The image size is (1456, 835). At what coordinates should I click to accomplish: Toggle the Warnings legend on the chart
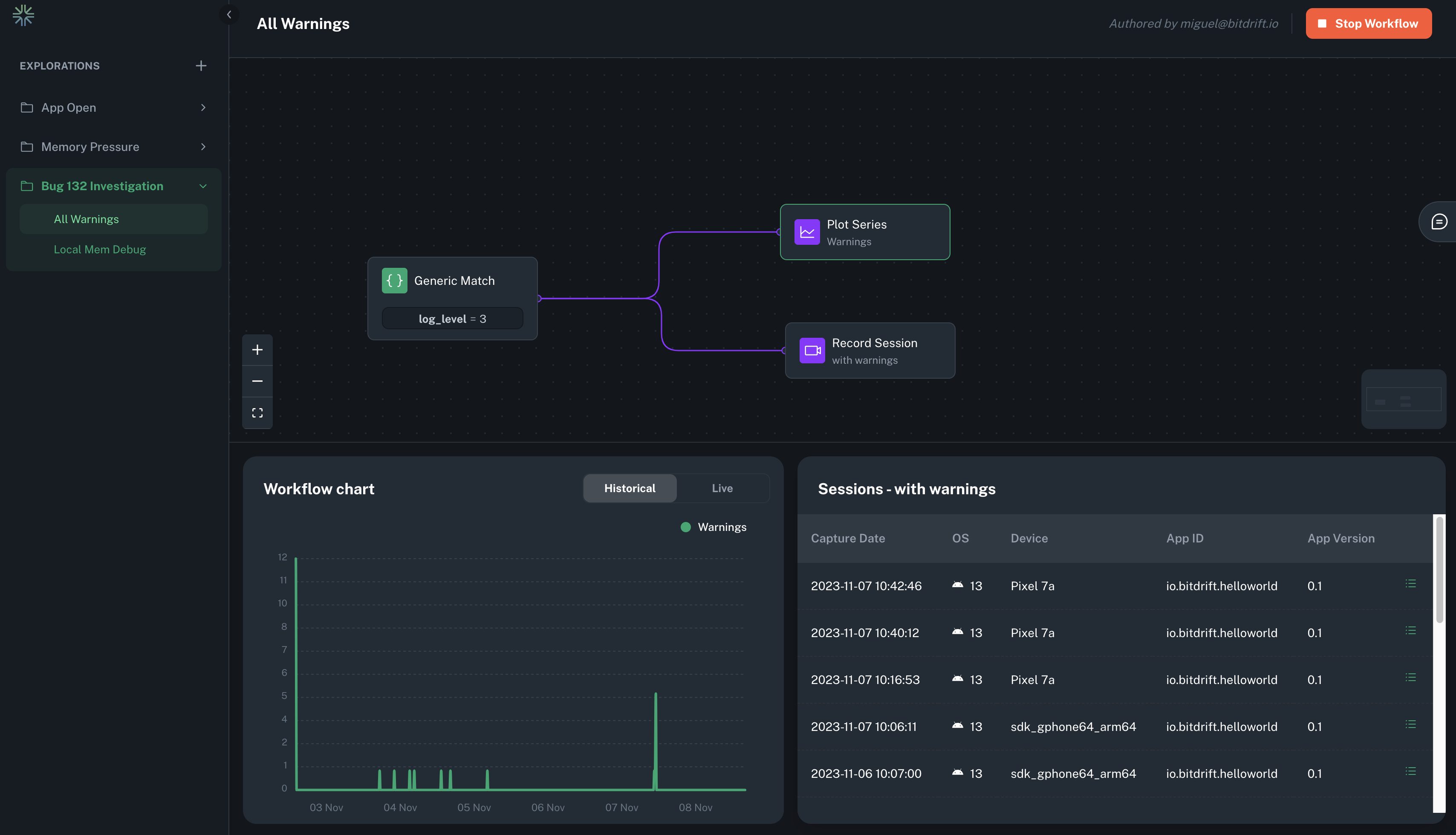(713, 527)
